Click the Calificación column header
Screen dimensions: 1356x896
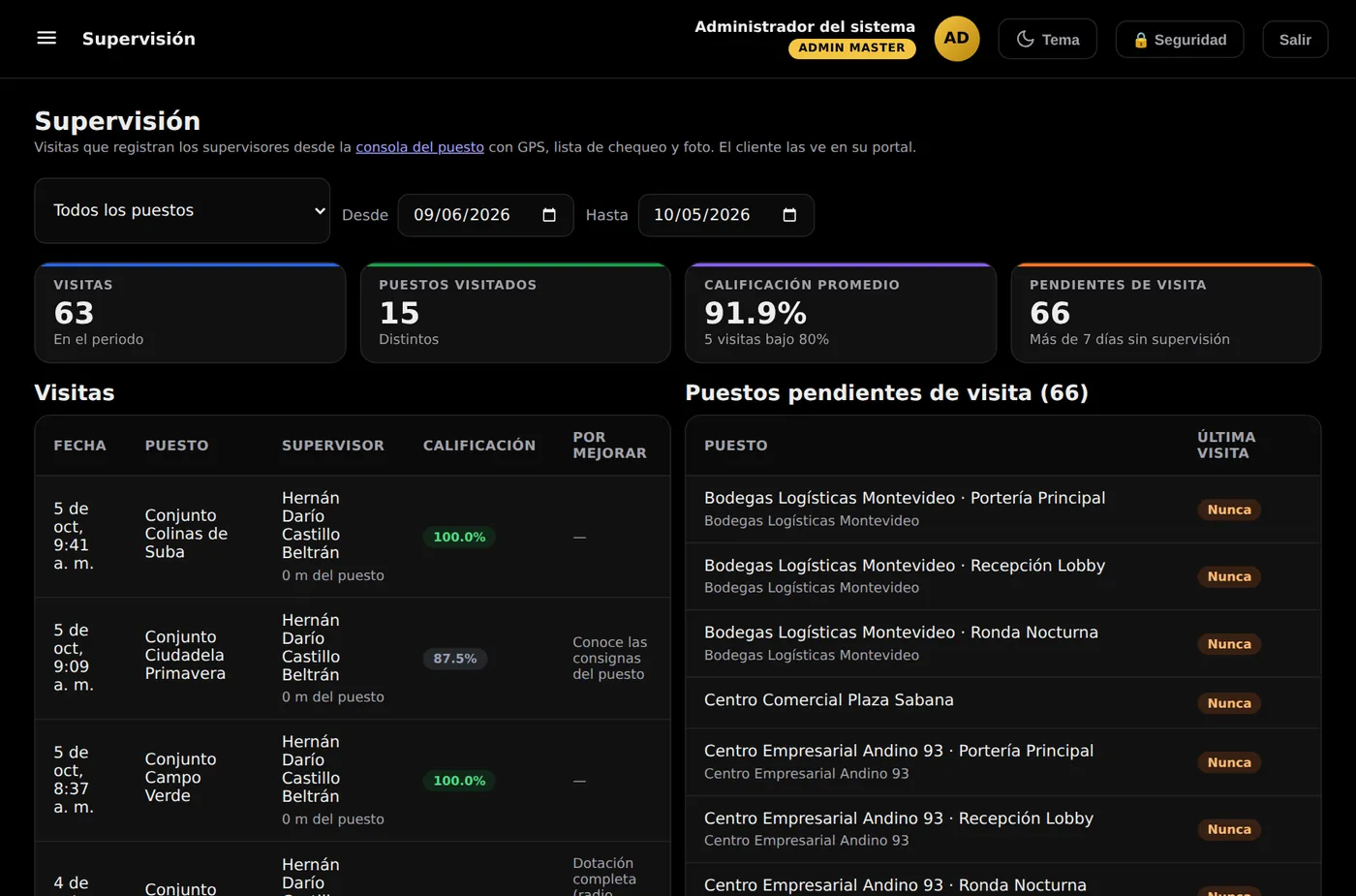tap(479, 446)
